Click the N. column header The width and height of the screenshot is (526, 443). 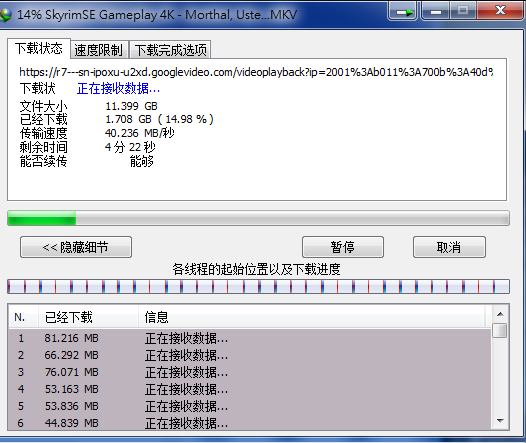pyautogui.click(x=22, y=317)
